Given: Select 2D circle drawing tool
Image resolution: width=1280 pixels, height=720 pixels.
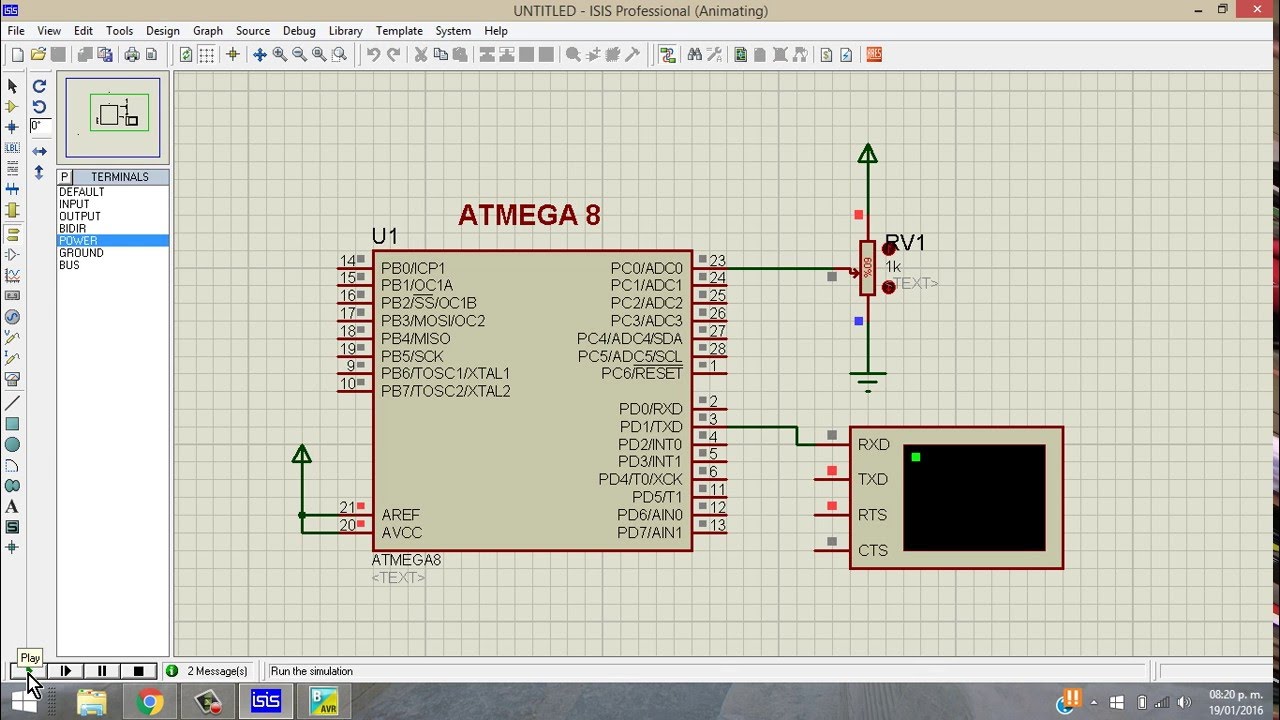Looking at the screenshot, I should (12, 444).
